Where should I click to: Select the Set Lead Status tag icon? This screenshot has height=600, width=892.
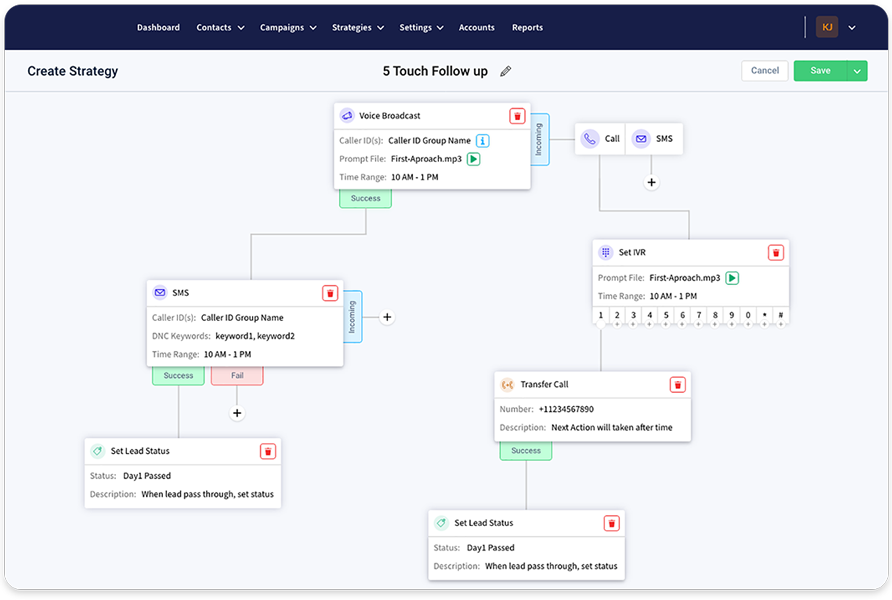[x=97, y=451]
